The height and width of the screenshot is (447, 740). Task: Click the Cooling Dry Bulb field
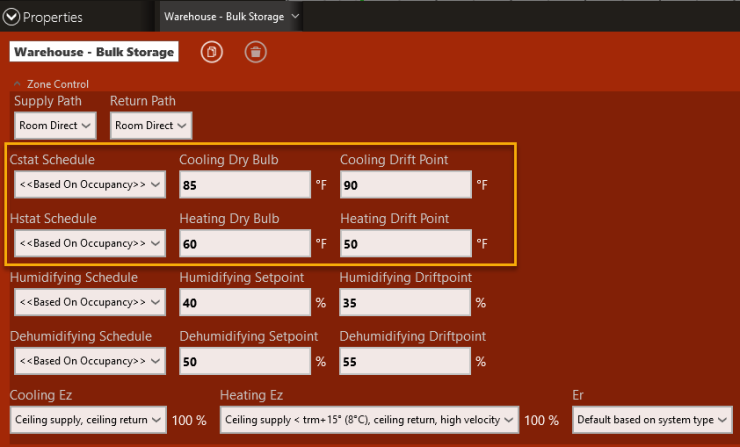click(x=245, y=185)
